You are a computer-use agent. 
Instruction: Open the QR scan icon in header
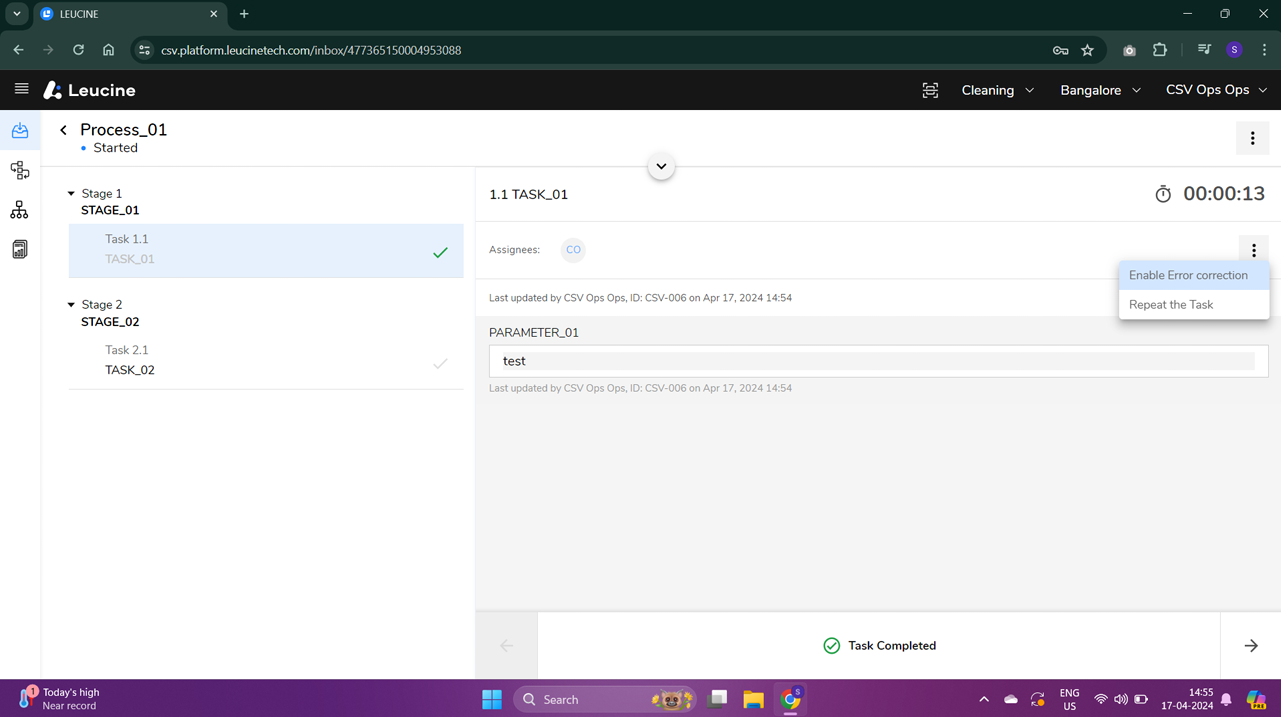pyautogui.click(x=930, y=90)
